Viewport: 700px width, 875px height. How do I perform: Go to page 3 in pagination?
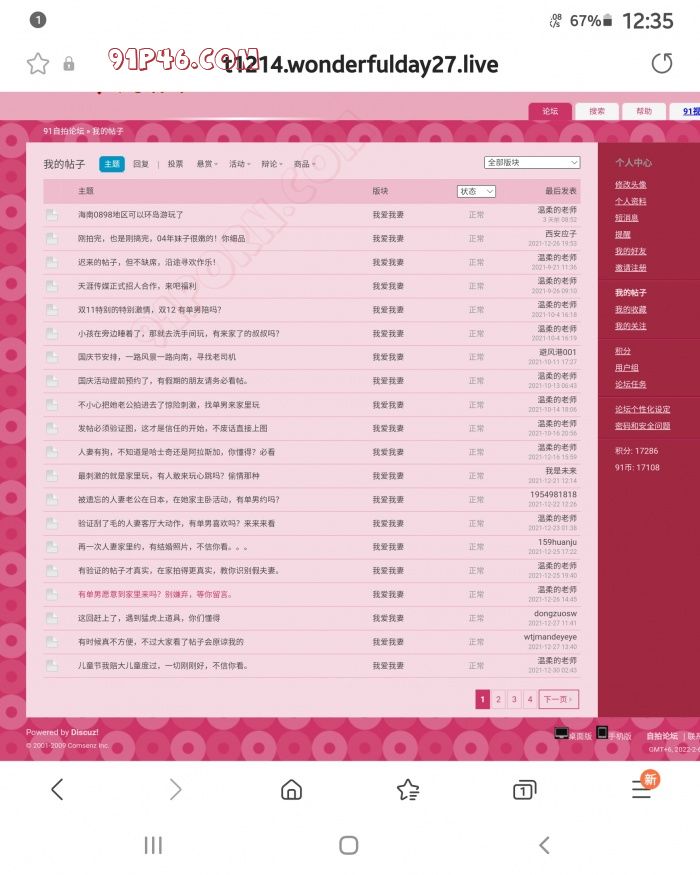pos(514,700)
